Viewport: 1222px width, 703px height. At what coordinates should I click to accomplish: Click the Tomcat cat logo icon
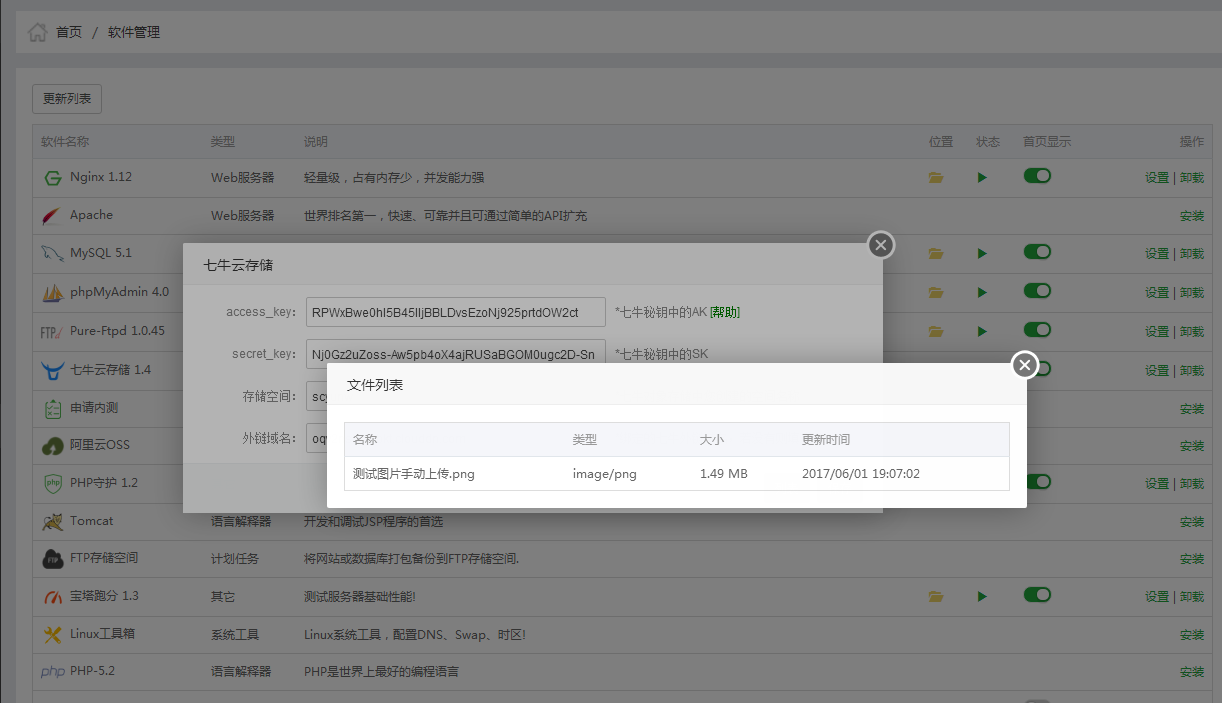point(52,522)
